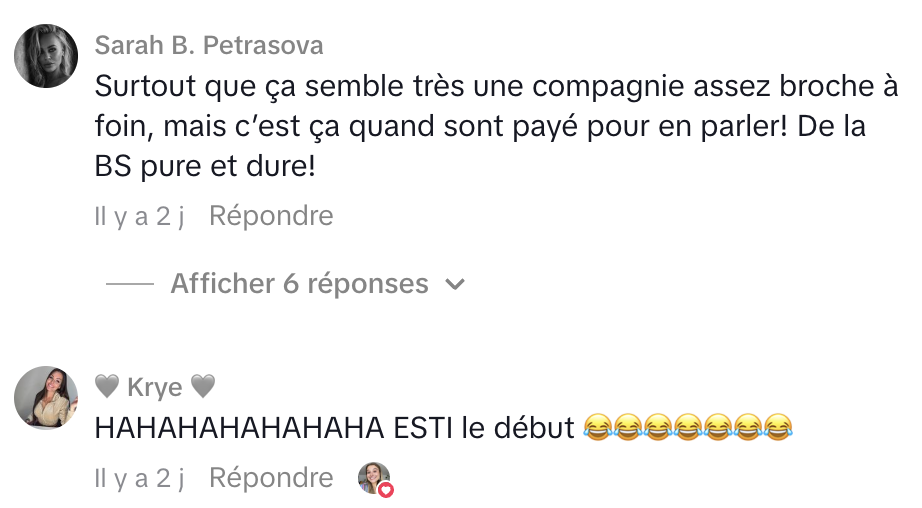Click the first laughing emoji in Krye's comment

pyautogui.click(x=597, y=429)
